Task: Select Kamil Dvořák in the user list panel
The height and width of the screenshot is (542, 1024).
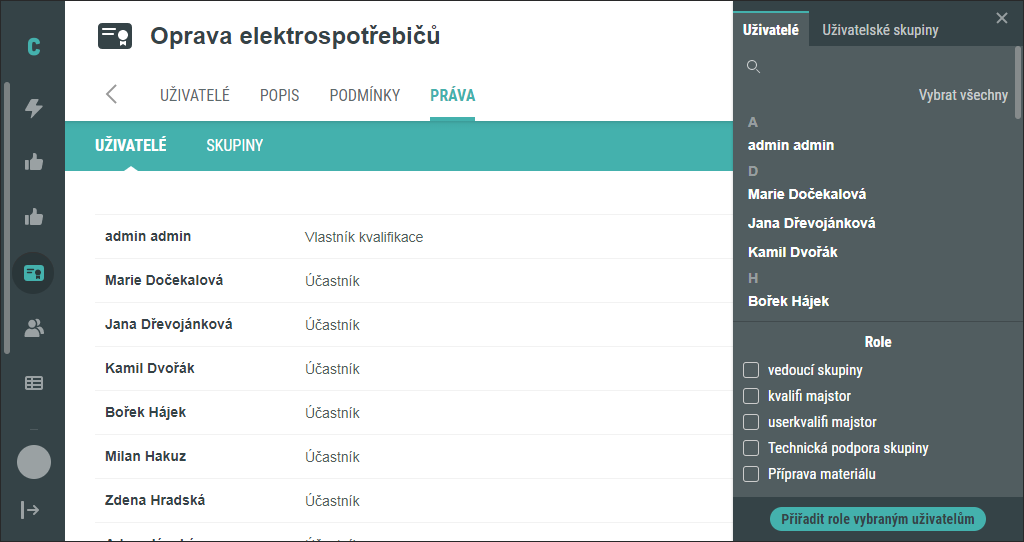Action: 792,252
